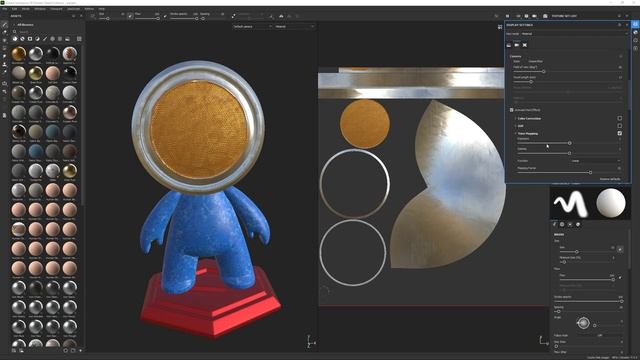Select the Clone tool

coord(4,64)
